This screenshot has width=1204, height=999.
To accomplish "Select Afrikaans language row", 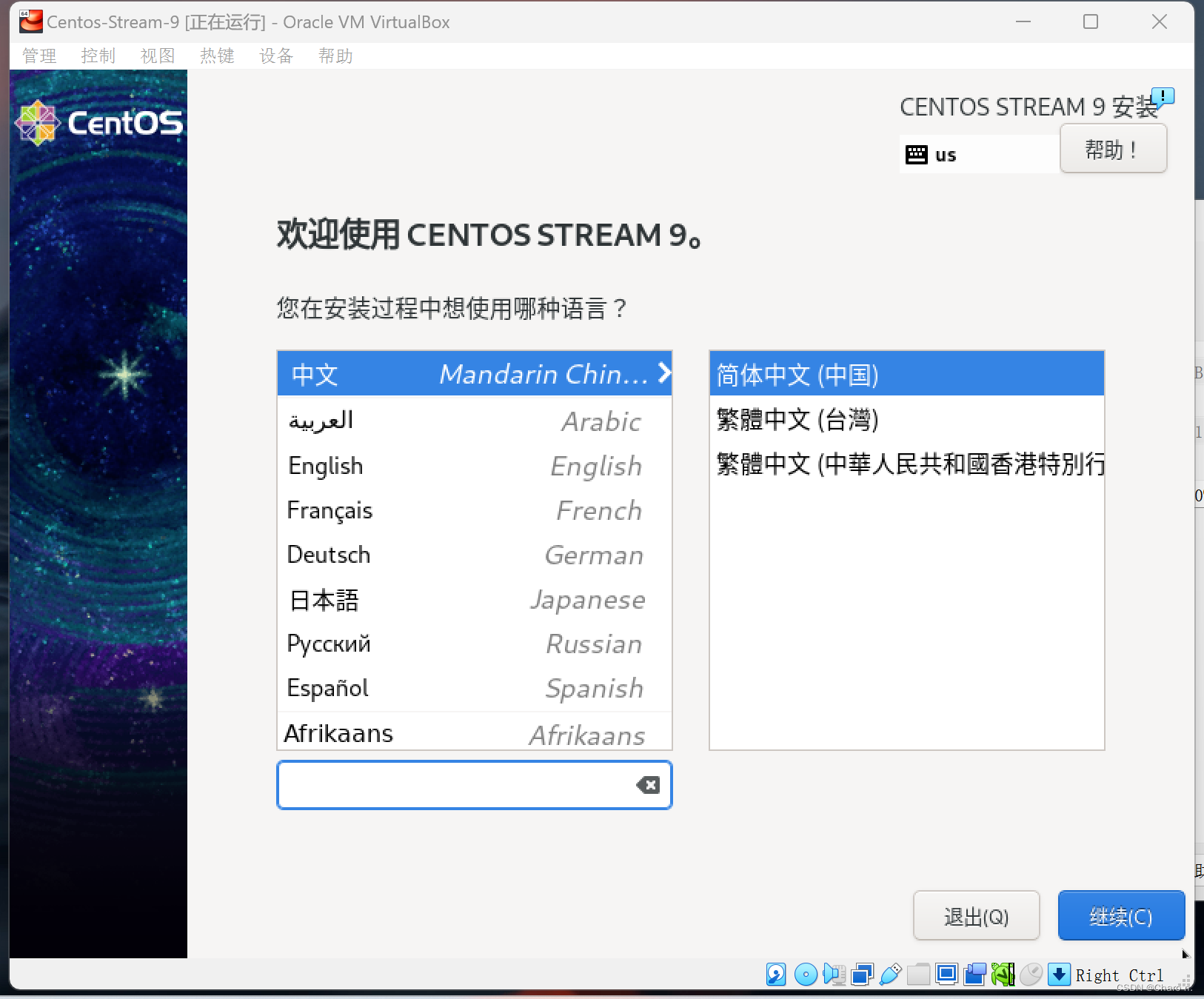I will 475,732.
